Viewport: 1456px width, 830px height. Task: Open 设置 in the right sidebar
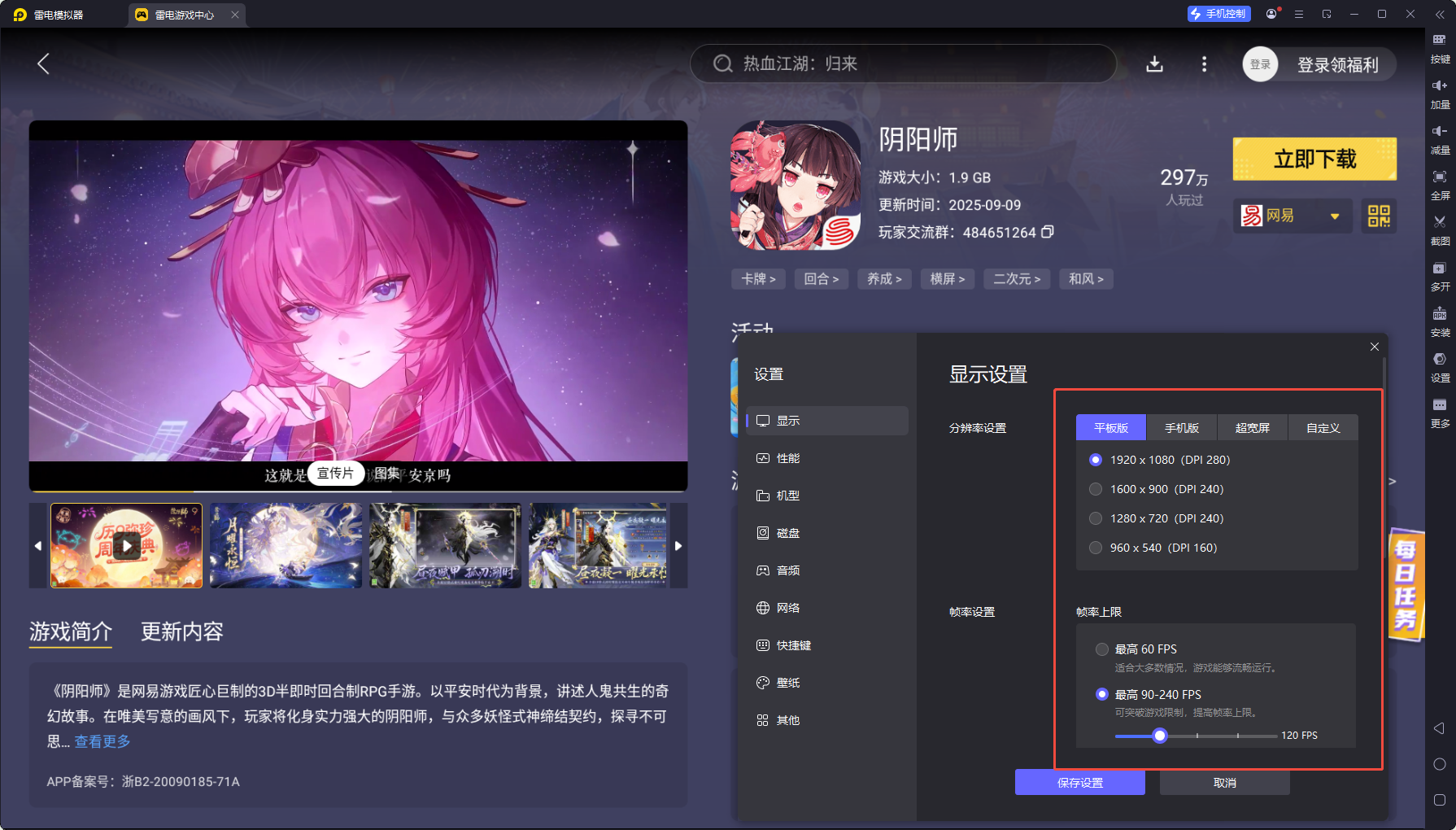[1440, 368]
